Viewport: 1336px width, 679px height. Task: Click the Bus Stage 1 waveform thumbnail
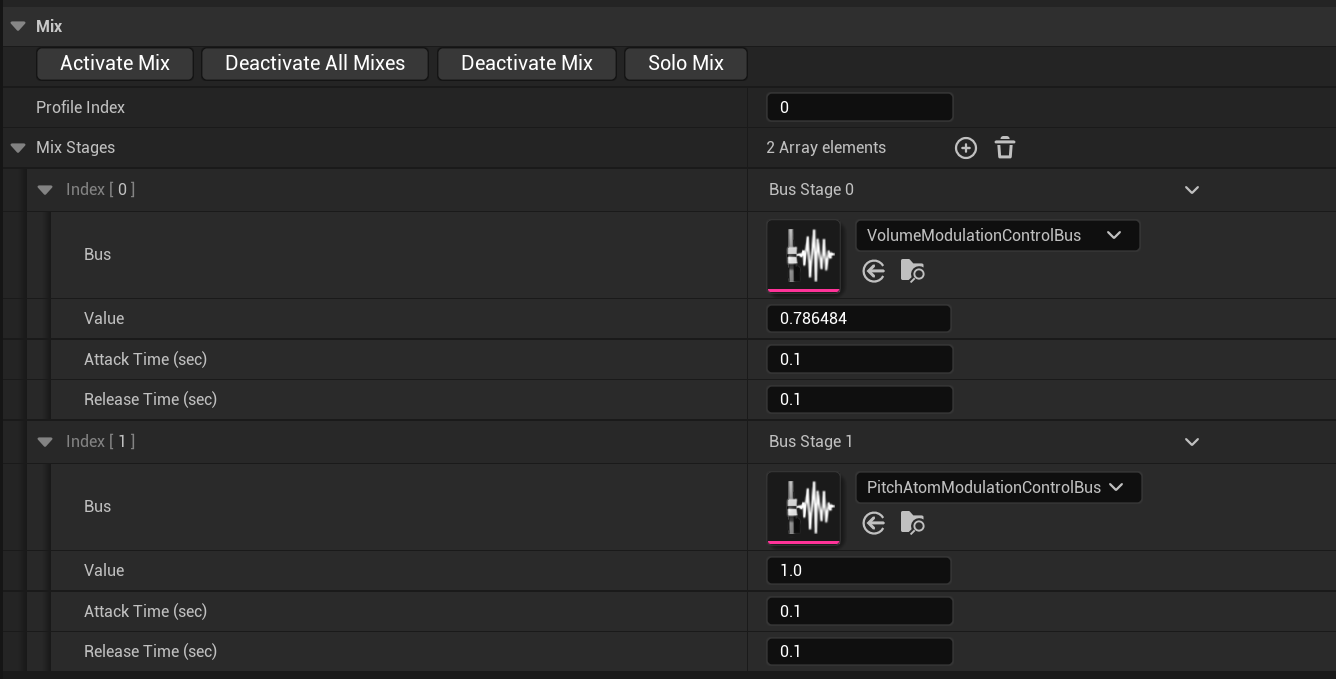pyautogui.click(x=804, y=507)
